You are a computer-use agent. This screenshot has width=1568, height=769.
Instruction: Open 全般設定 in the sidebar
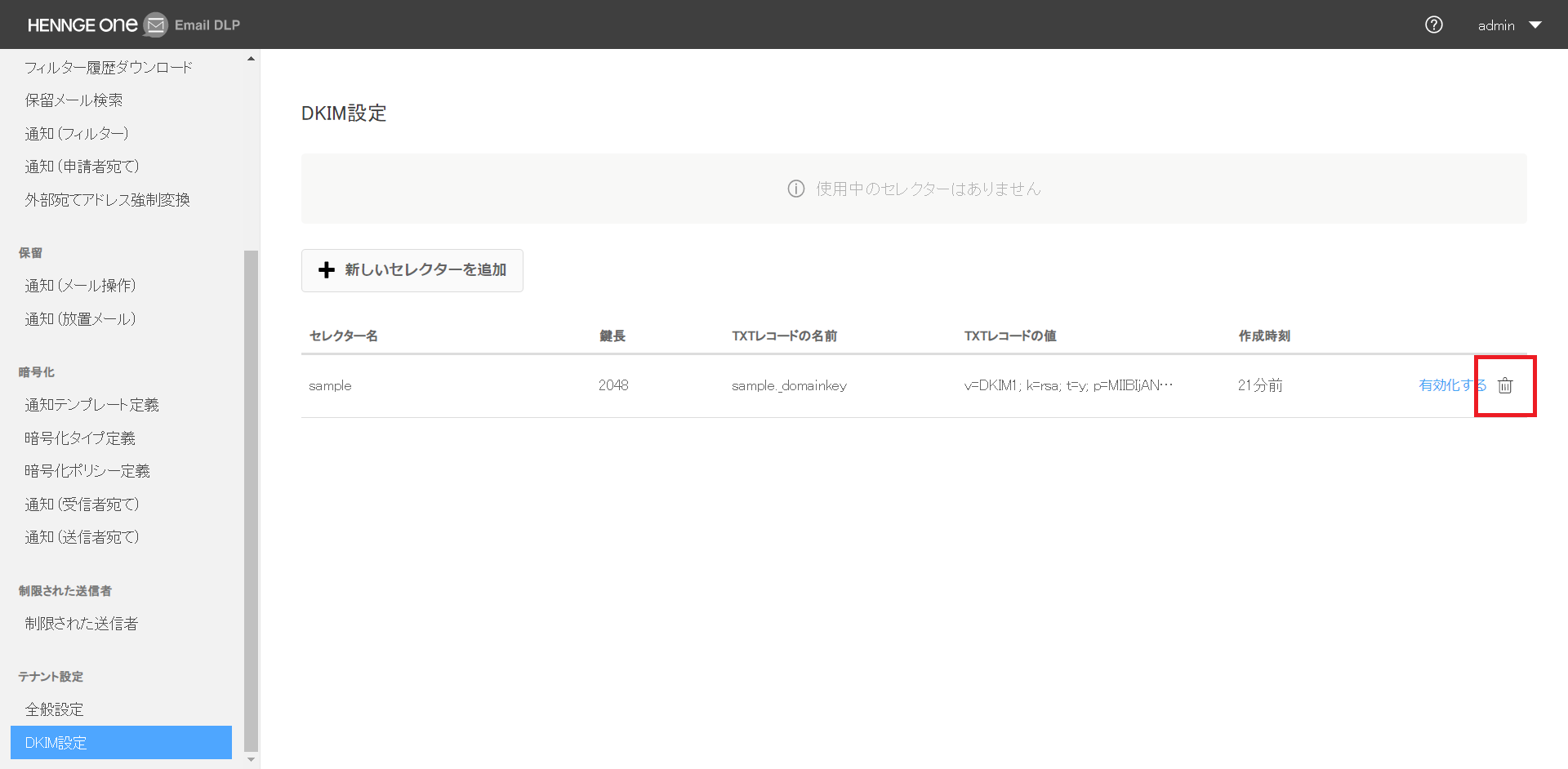point(55,709)
